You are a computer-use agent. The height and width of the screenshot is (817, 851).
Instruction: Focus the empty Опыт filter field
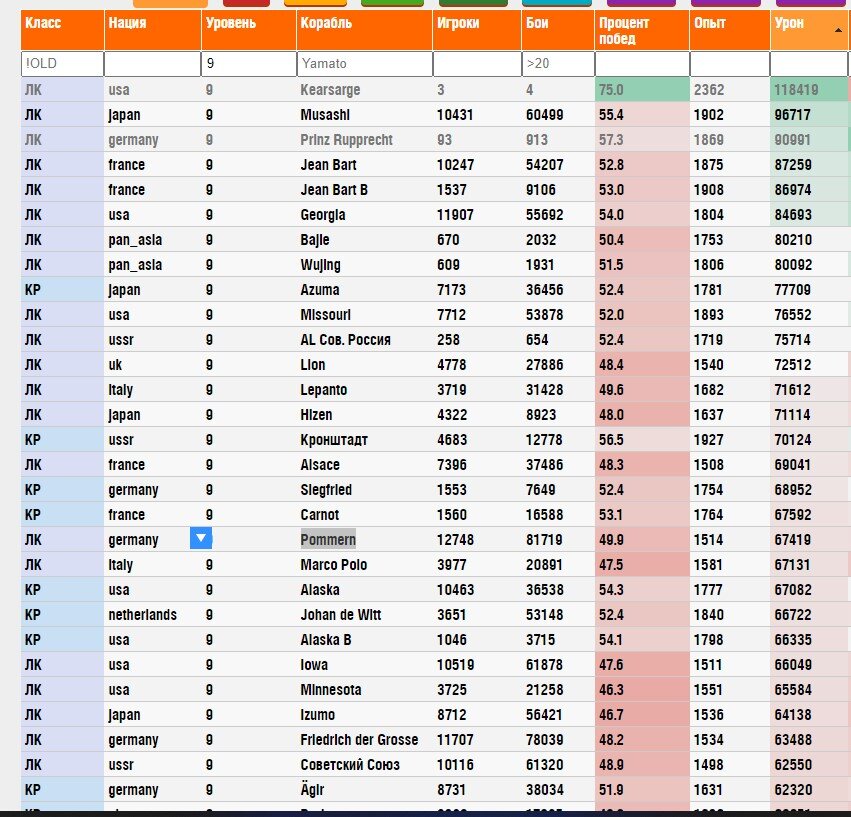tap(730, 64)
